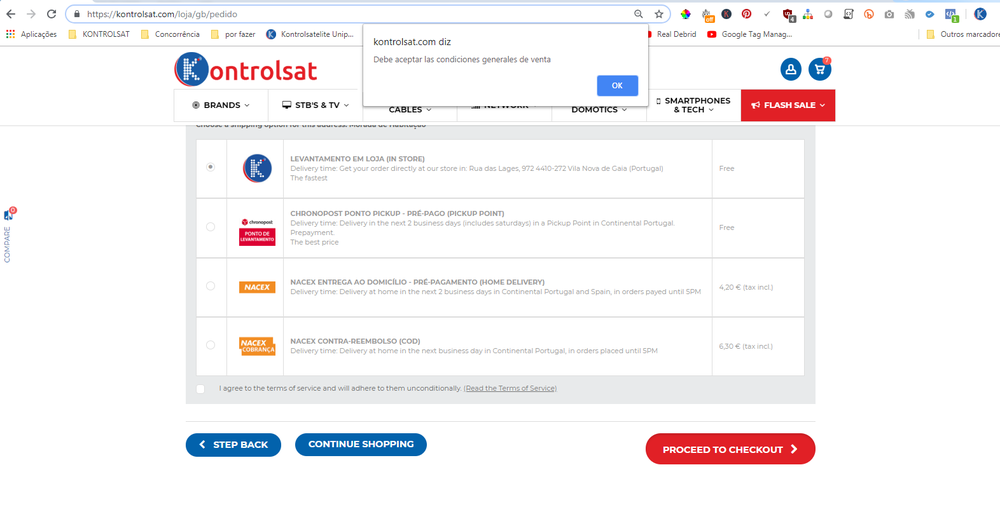The width and height of the screenshot is (1000, 526).
Task: Expand the DOMOTICS menu
Action: 599,110
